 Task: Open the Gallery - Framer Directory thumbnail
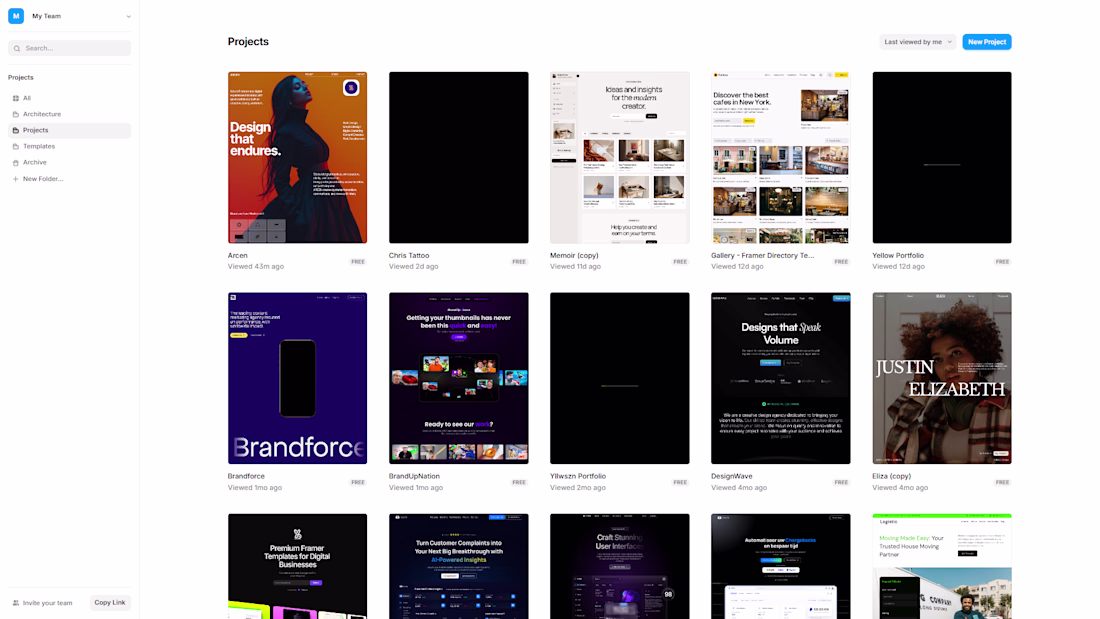tap(781, 157)
